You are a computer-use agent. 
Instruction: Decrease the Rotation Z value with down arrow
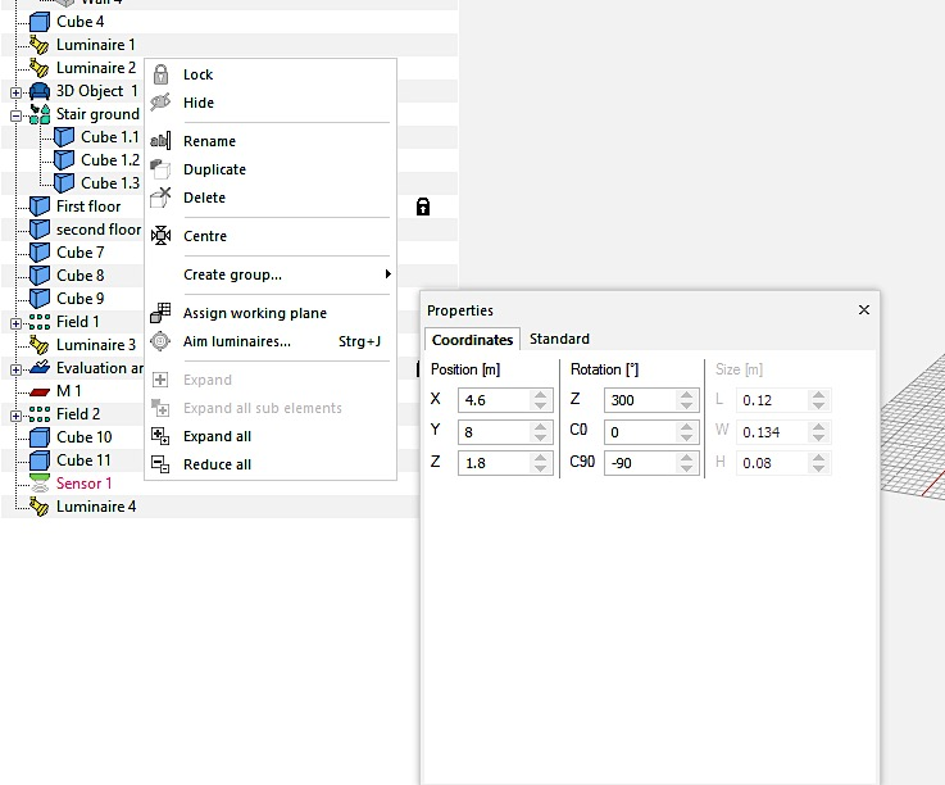click(x=686, y=405)
